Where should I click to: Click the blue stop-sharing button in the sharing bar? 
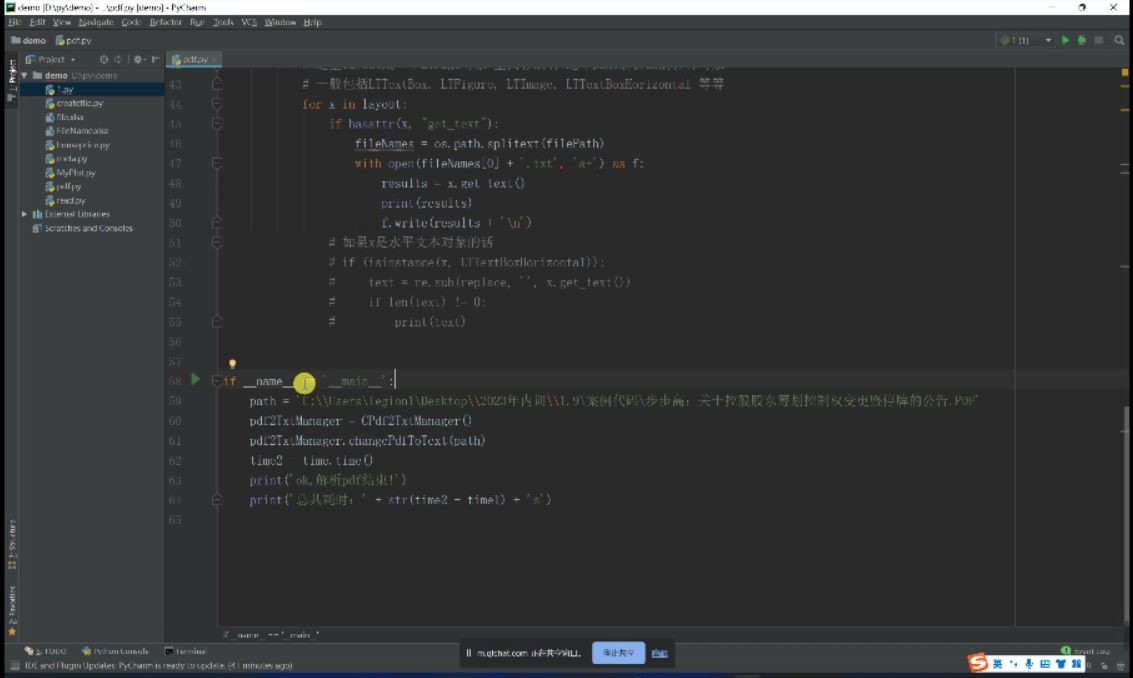pos(619,653)
